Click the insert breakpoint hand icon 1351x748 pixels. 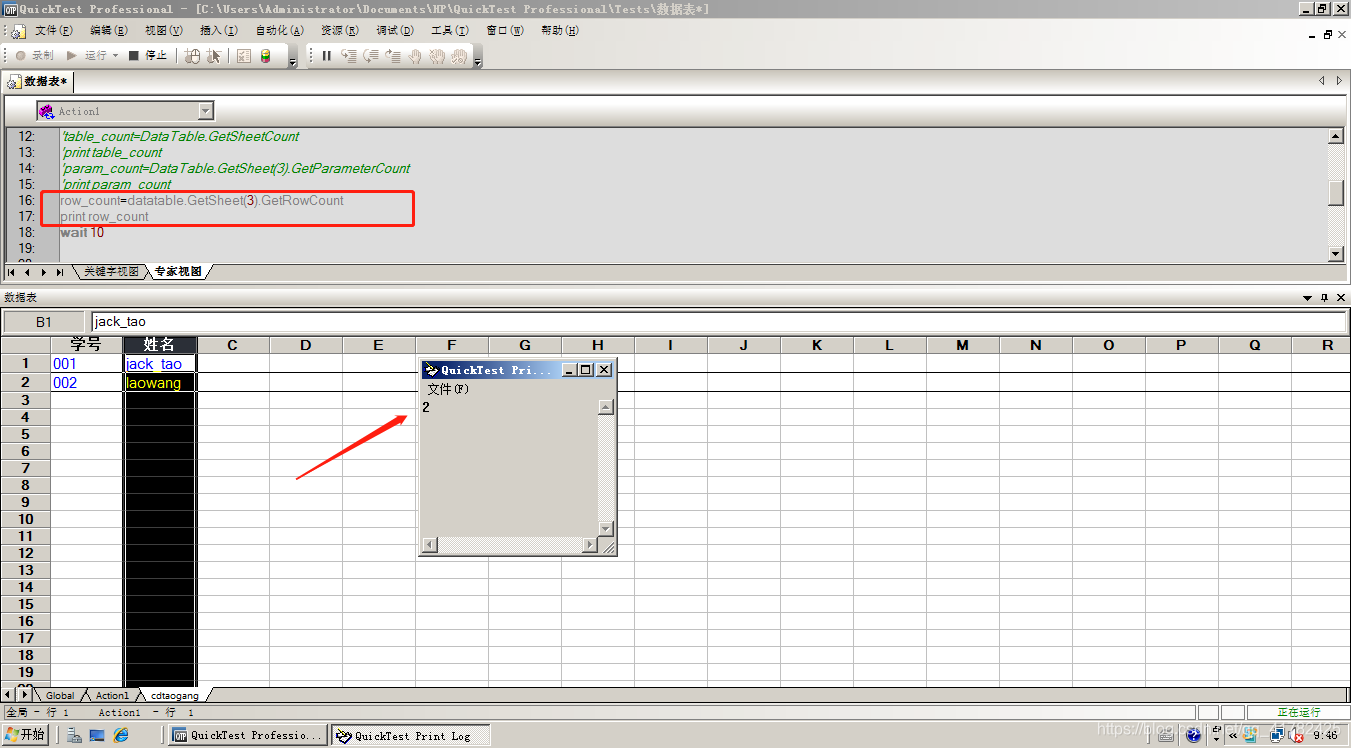click(415, 56)
